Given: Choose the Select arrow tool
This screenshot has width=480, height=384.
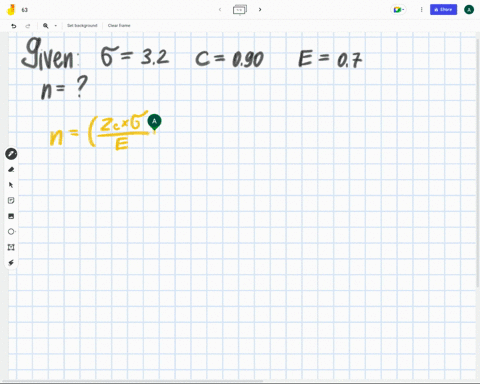Looking at the screenshot, I should tap(11, 185).
